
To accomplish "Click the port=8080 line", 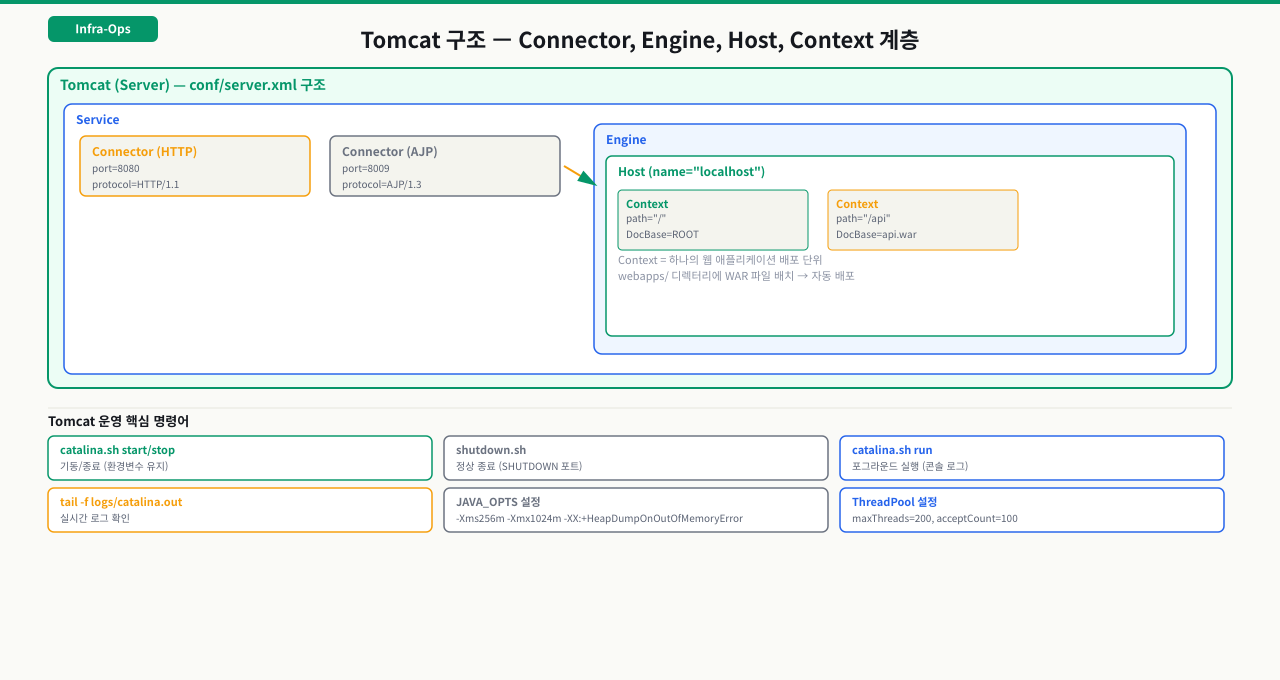I will click(x=116, y=169).
